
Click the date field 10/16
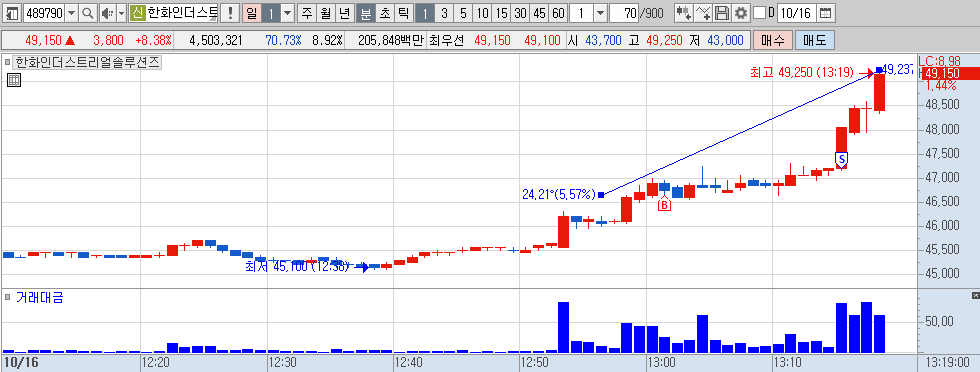click(797, 13)
